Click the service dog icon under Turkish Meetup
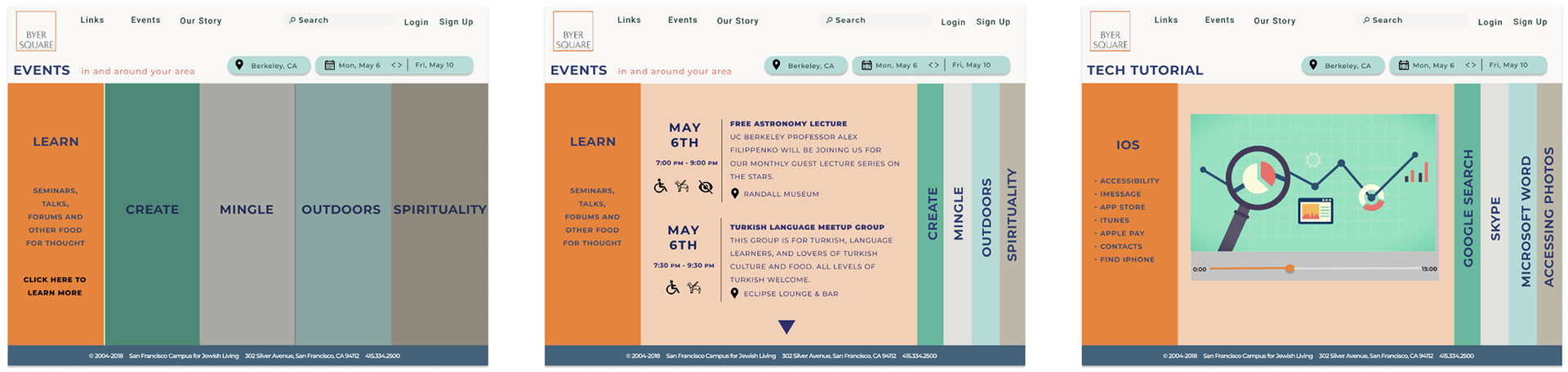Screen dimensions: 1568x372 coord(694,287)
